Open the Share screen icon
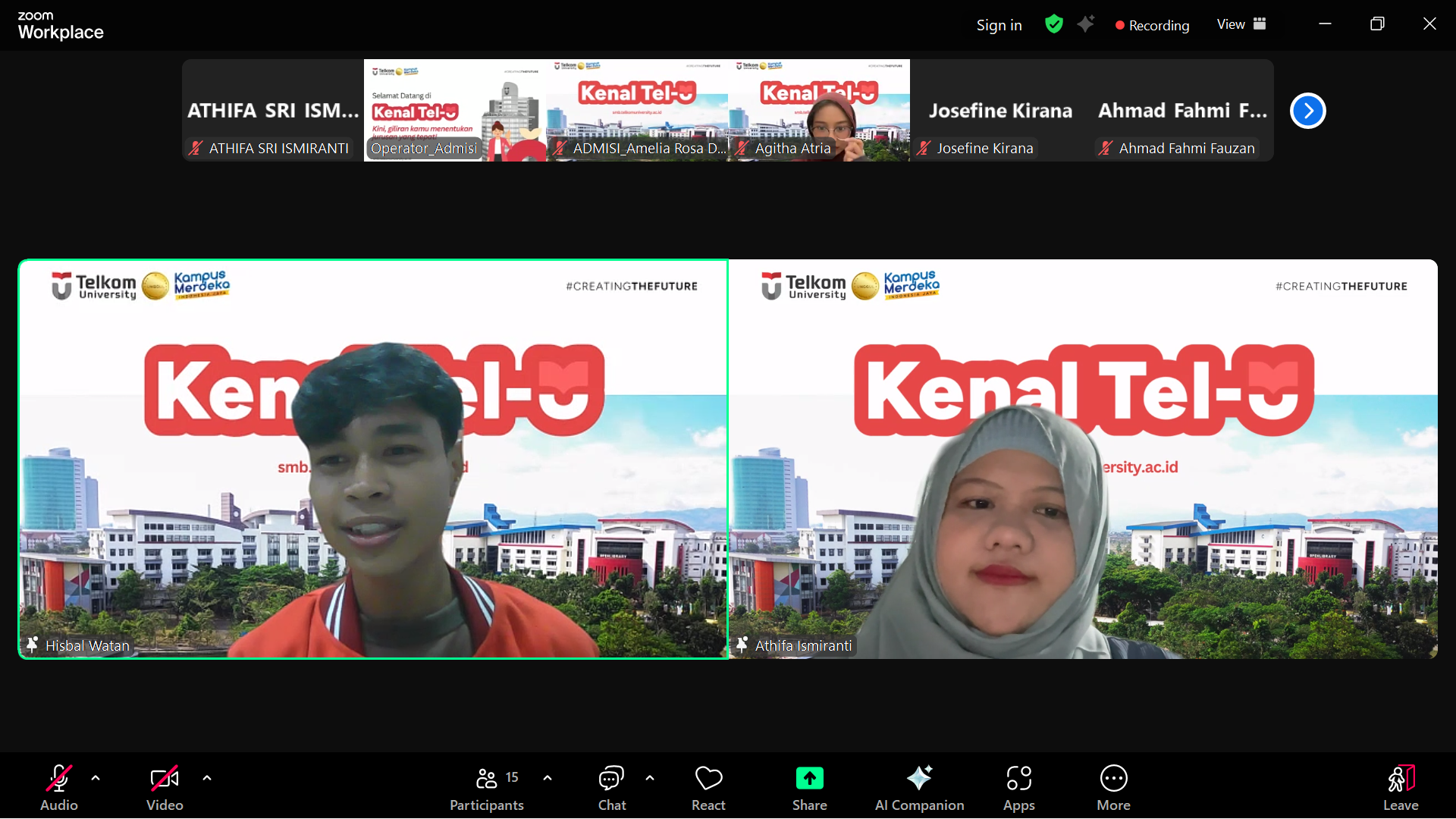Screen dimensions: 1456x819 [x=809, y=779]
